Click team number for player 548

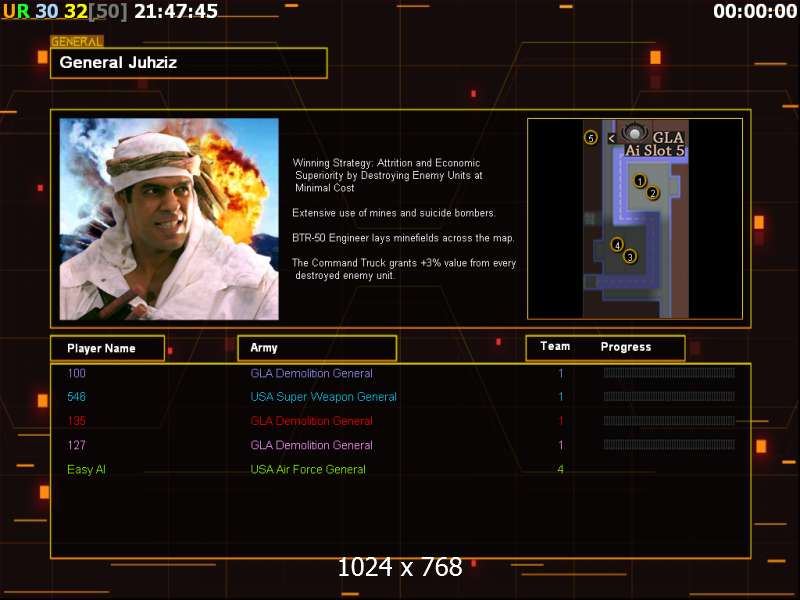click(x=561, y=397)
